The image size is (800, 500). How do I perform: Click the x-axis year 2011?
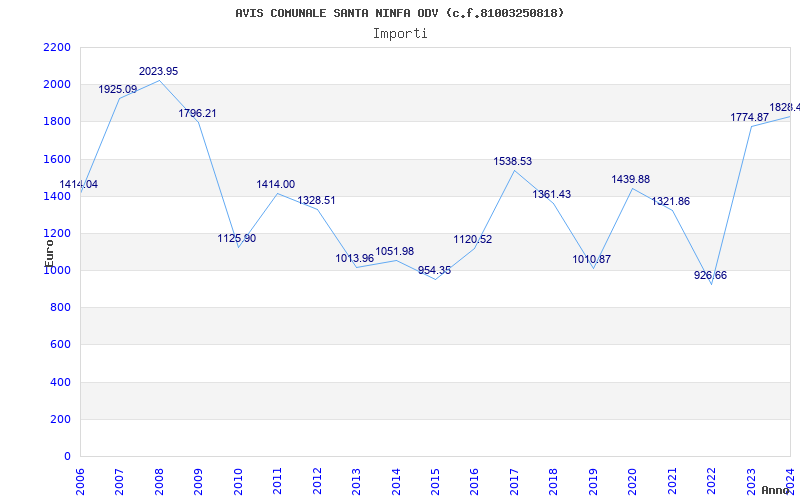tap(277, 482)
